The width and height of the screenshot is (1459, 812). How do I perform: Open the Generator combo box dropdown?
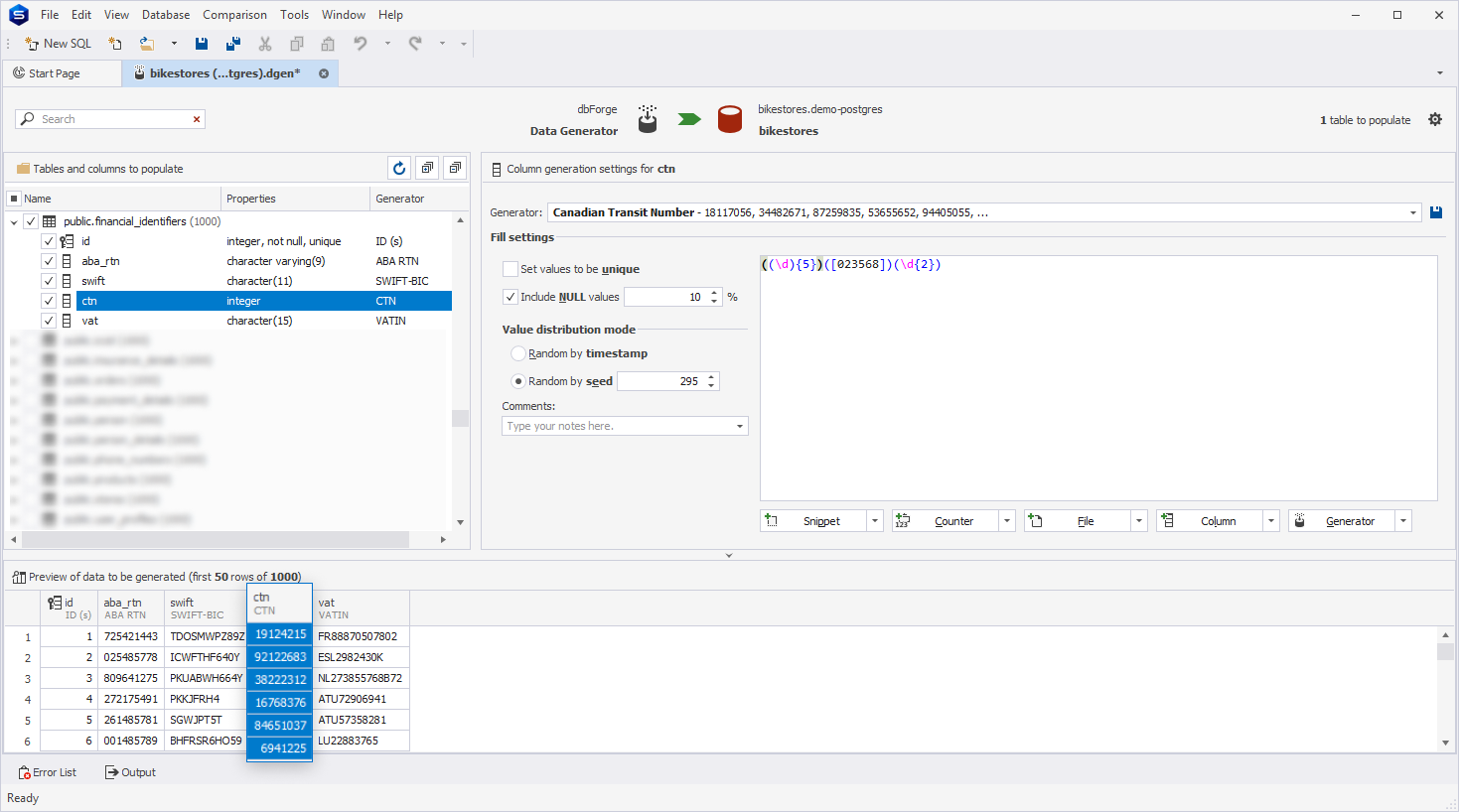[x=1413, y=212]
